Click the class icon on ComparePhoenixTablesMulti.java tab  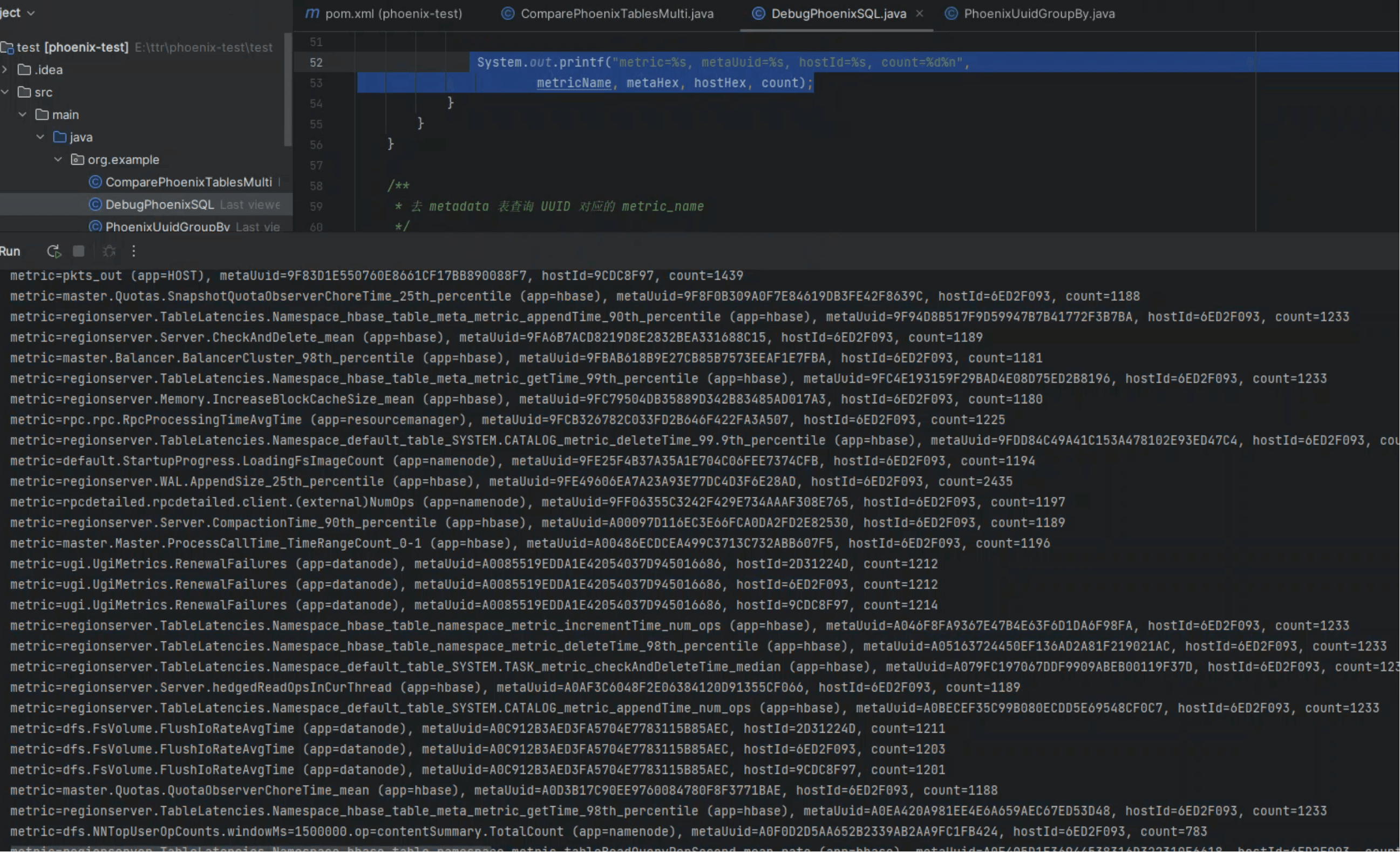pos(508,13)
